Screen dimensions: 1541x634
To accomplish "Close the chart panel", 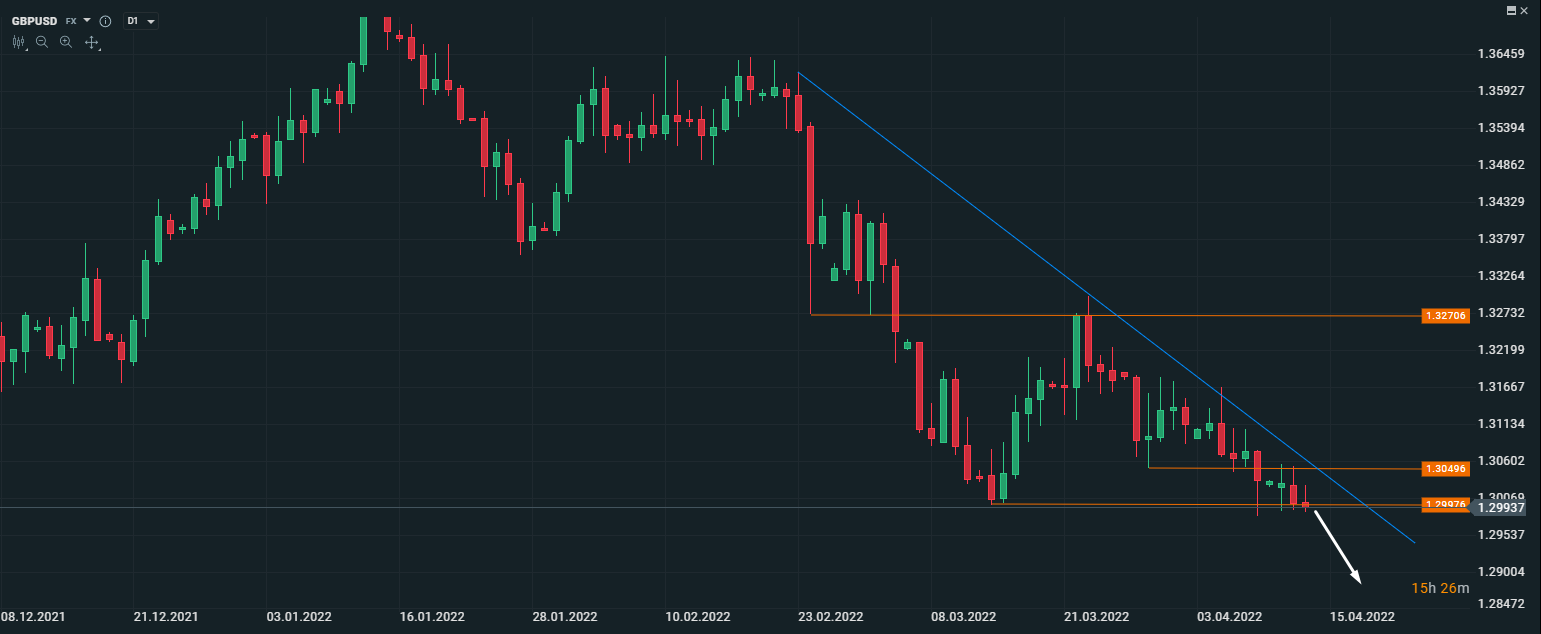I will click(1524, 10).
